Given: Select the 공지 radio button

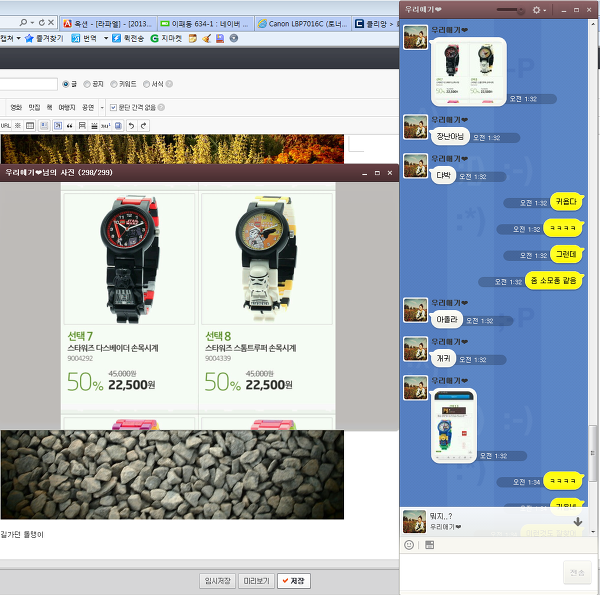Looking at the screenshot, I should point(87,84).
